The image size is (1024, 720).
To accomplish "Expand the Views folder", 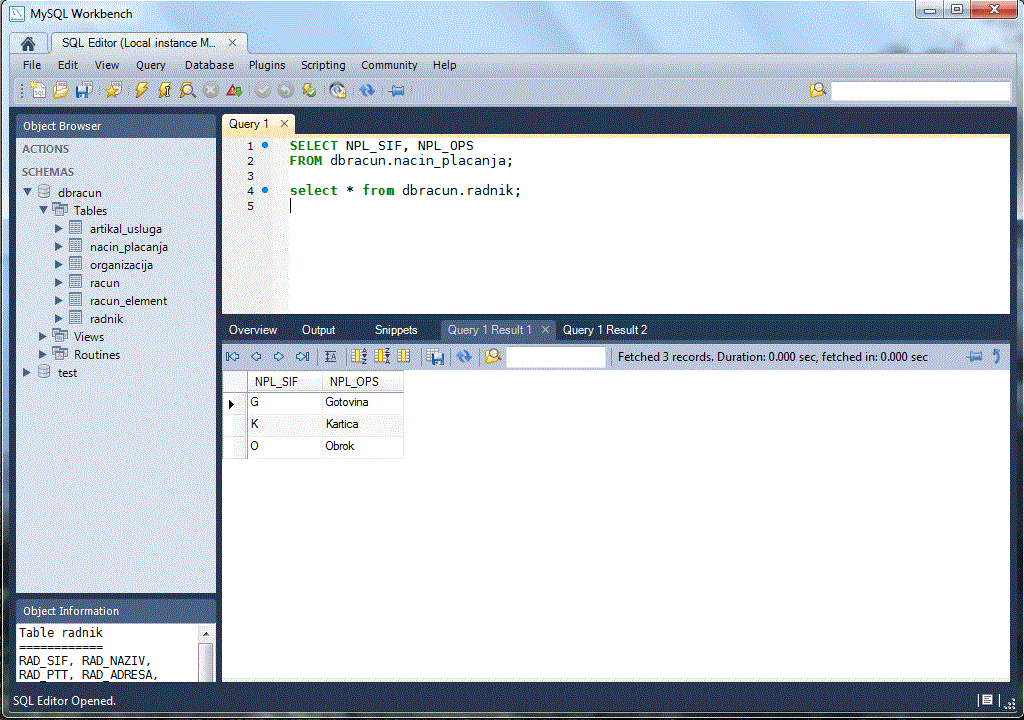I will [43, 337].
